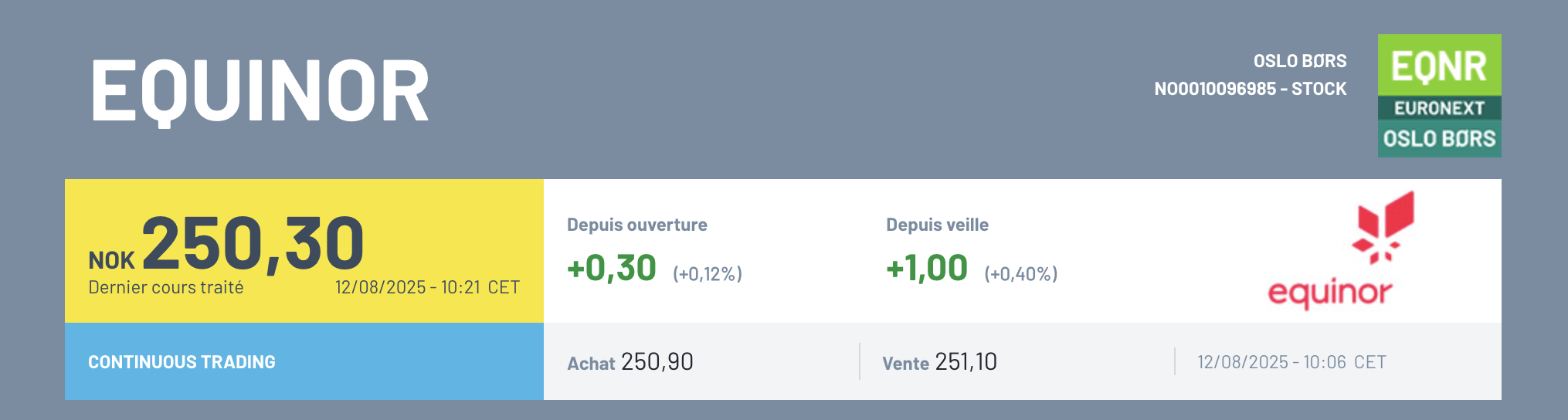Click the Depuis veille +1,00 value
The width and height of the screenshot is (1568, 420).
[x=927, y=269]
